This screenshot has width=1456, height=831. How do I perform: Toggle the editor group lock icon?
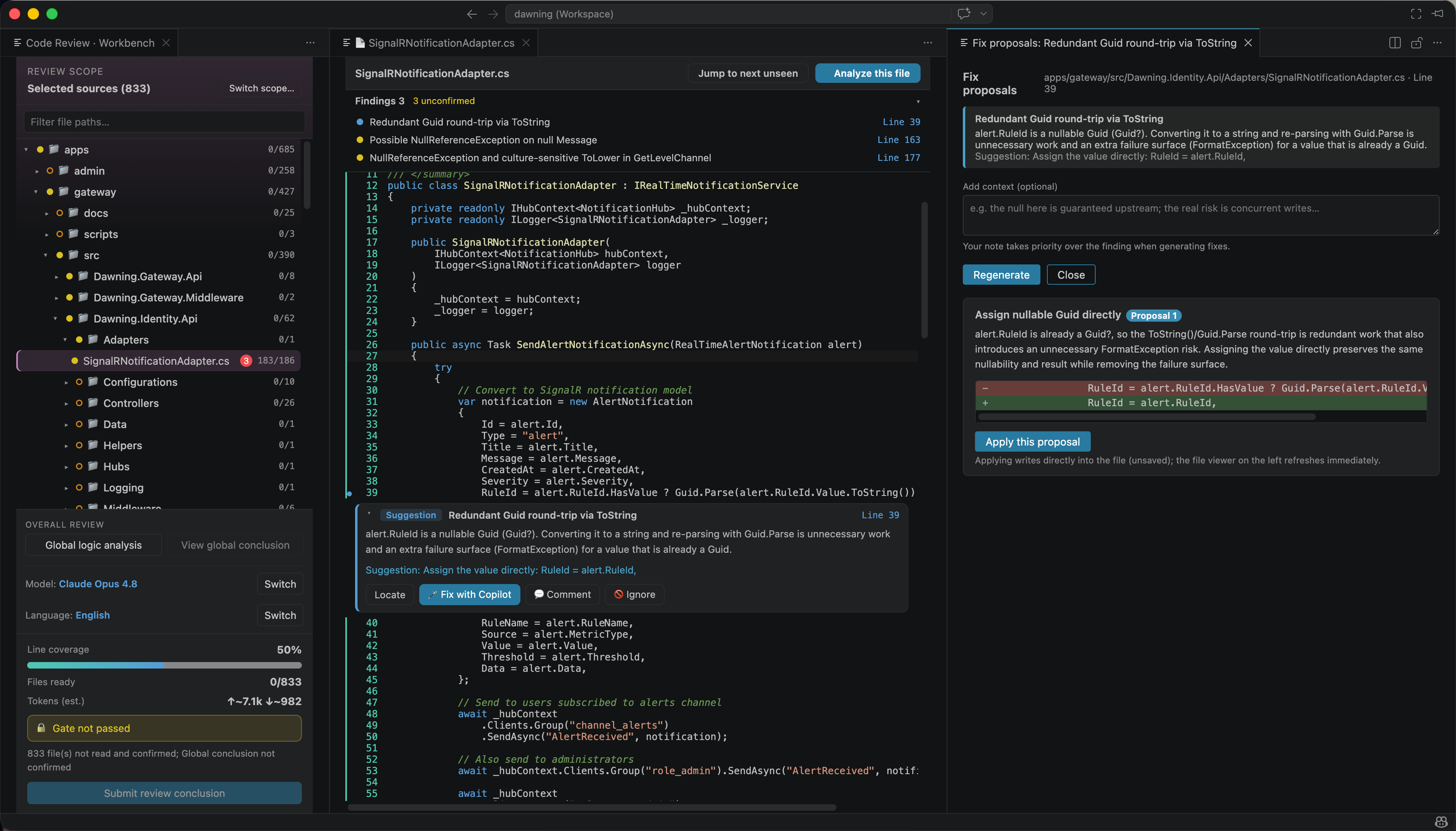(1416, 43)
